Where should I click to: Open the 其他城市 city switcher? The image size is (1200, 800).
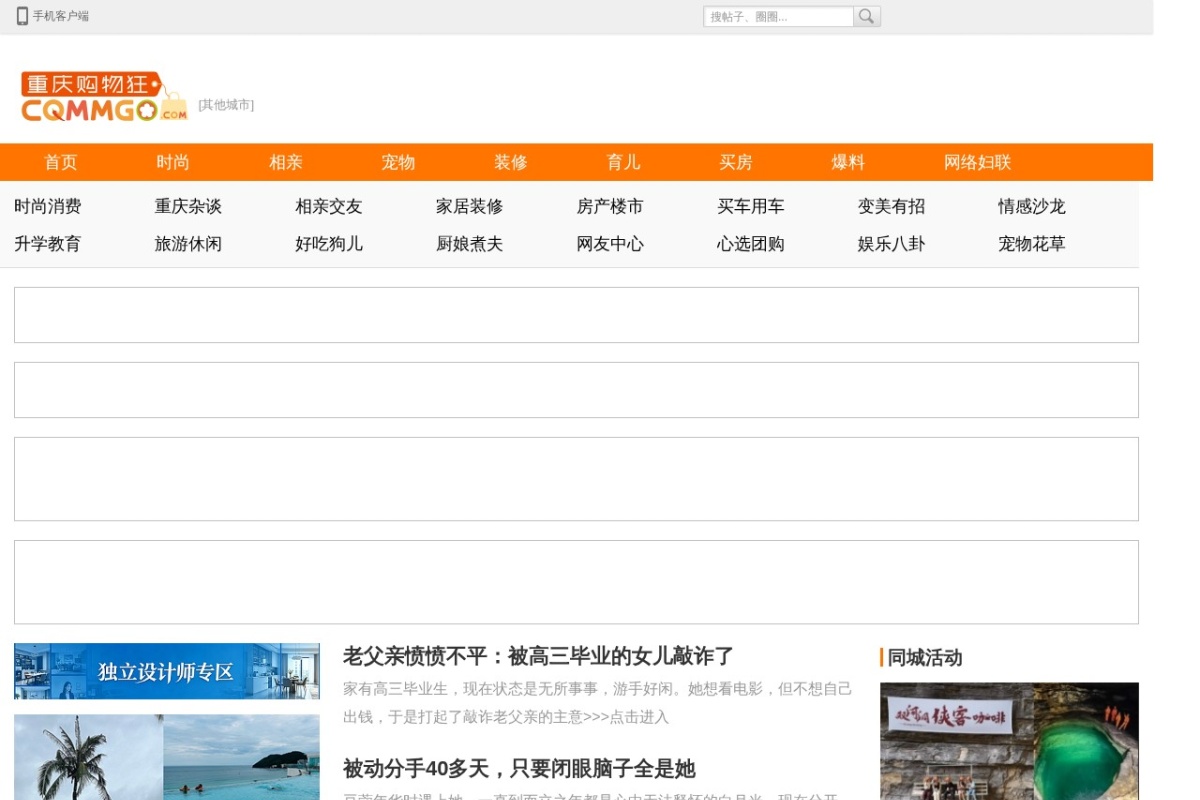226,105
